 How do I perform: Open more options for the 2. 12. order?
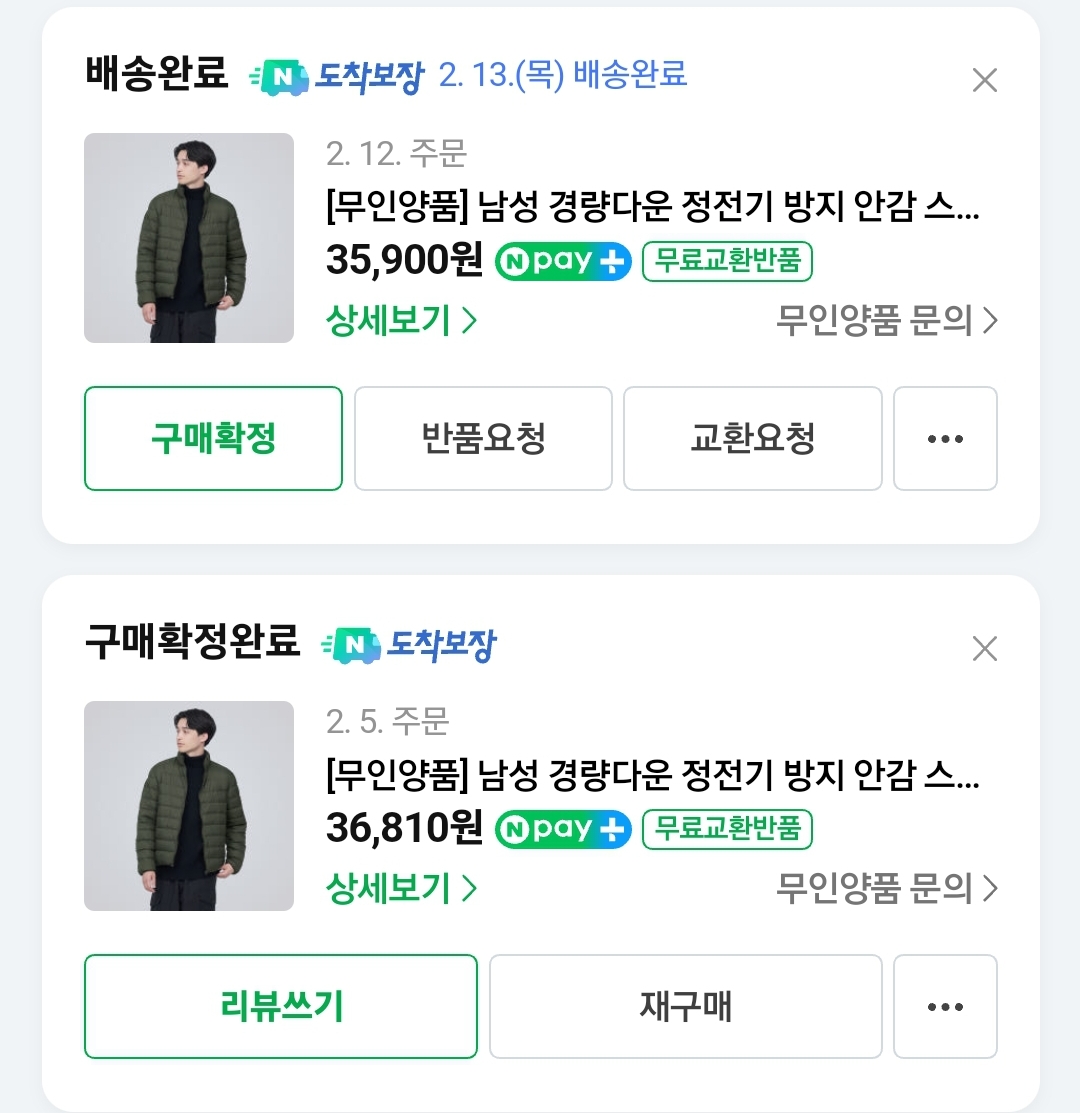coord(945,439)
